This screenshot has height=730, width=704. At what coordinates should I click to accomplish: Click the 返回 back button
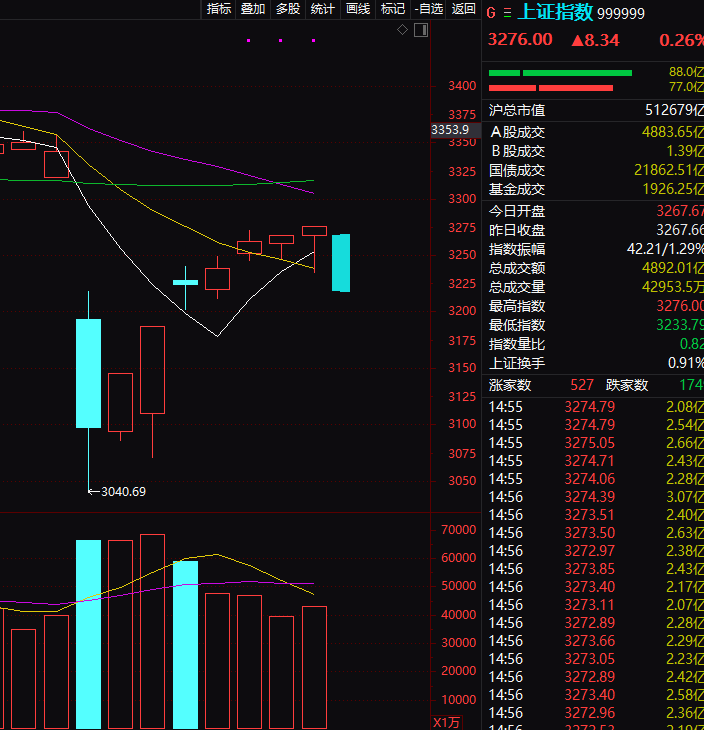(463, 9)
